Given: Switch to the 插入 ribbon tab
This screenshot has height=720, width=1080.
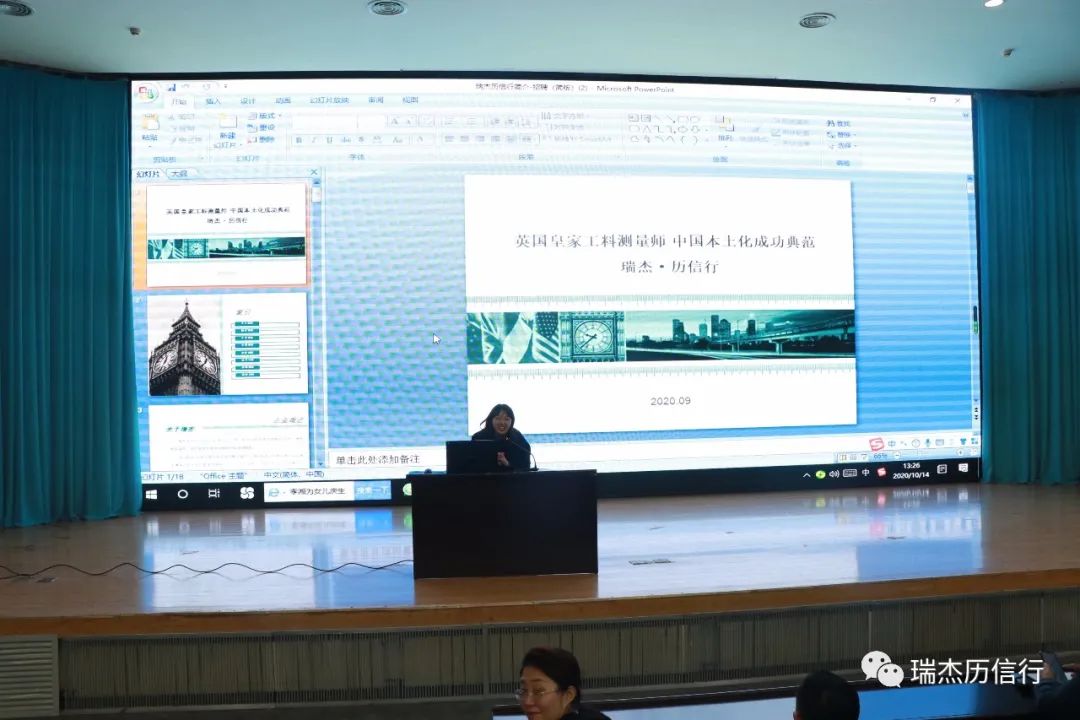Looking at the screenshot, I should coord(213,101).
